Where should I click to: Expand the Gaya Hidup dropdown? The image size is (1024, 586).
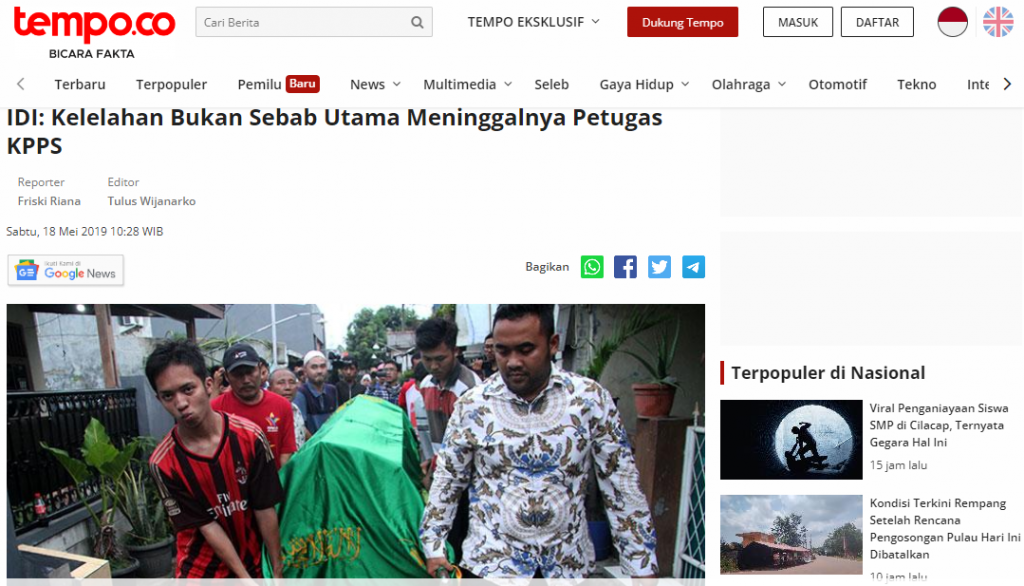click(644, 84)
